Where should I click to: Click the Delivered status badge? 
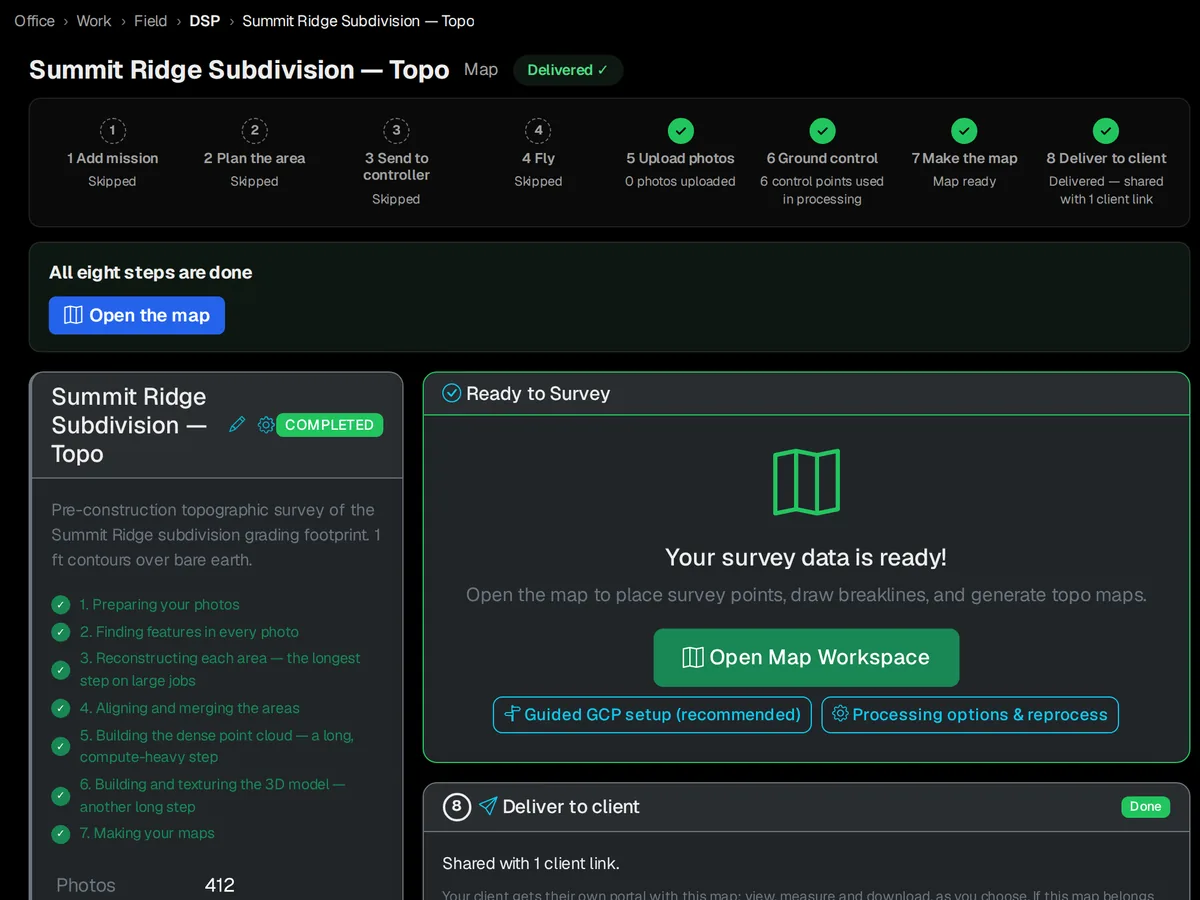click(568, 70)
